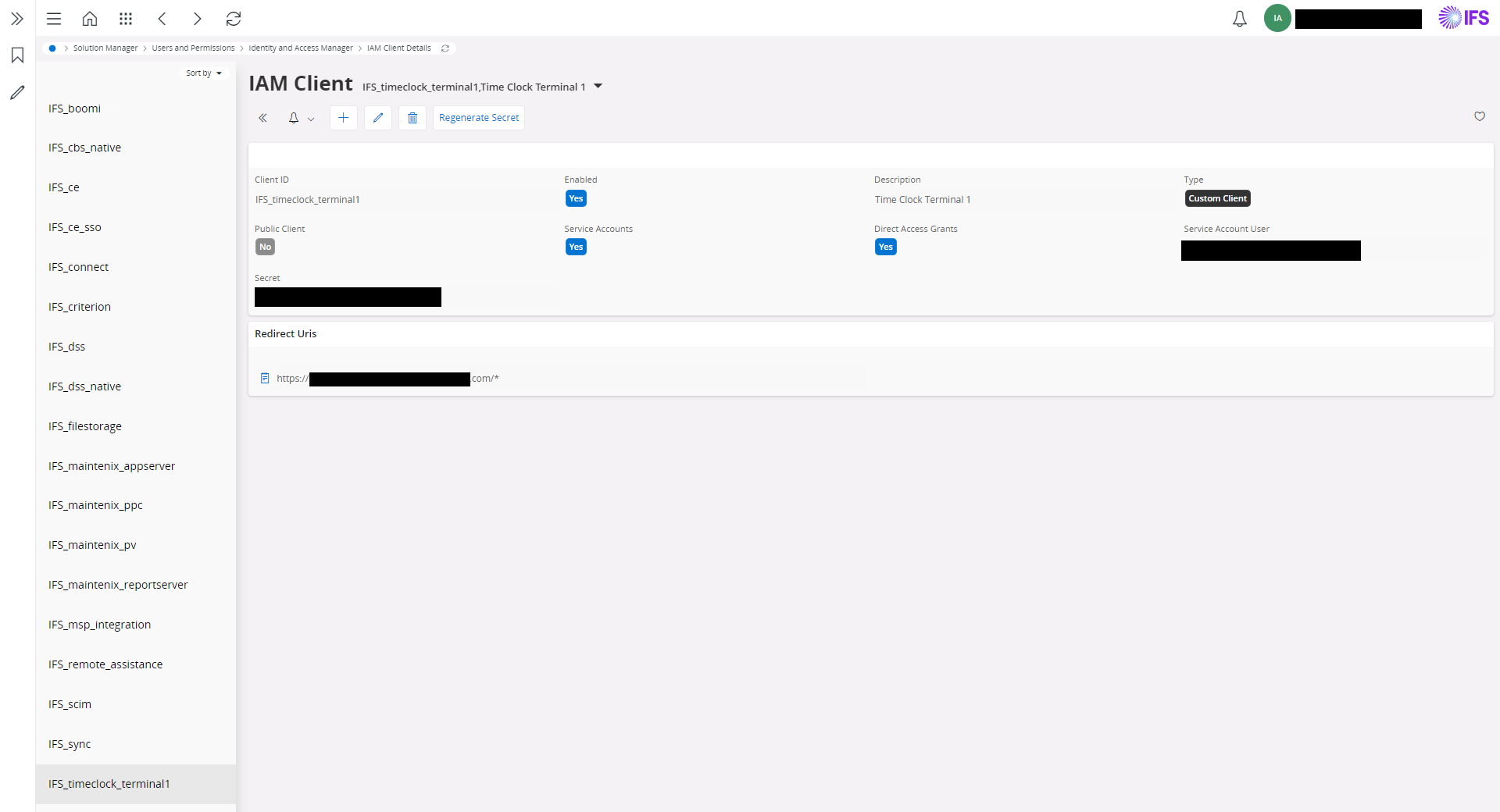Click IAM Client Details breadcrumb
The image size is (1500, 812).
pos(399,48)
